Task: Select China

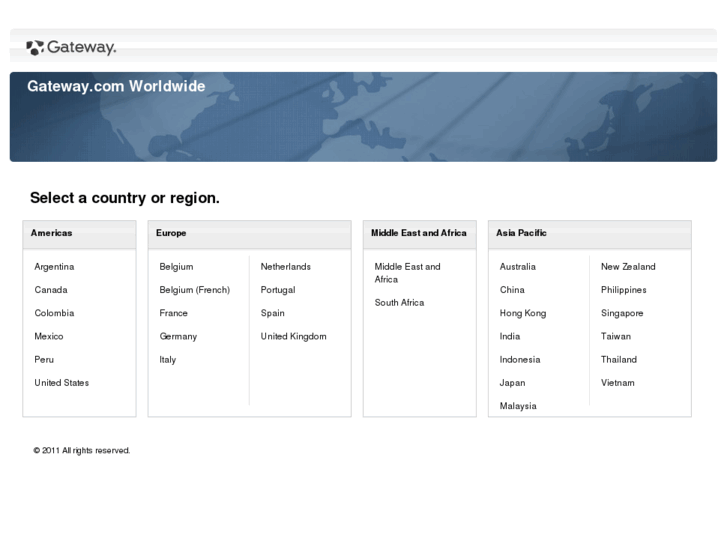Action: [x=512, y=290]
